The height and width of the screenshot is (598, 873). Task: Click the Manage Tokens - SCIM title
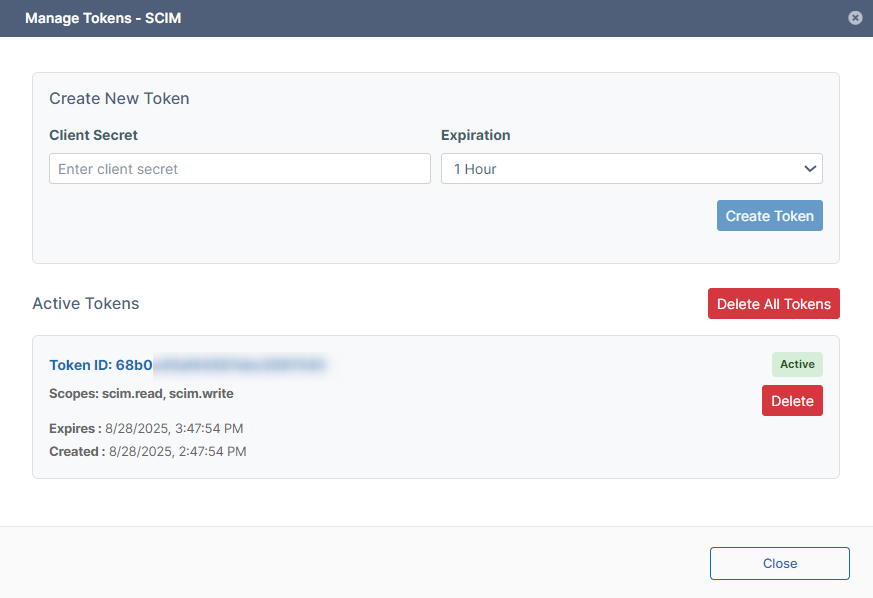103,18
